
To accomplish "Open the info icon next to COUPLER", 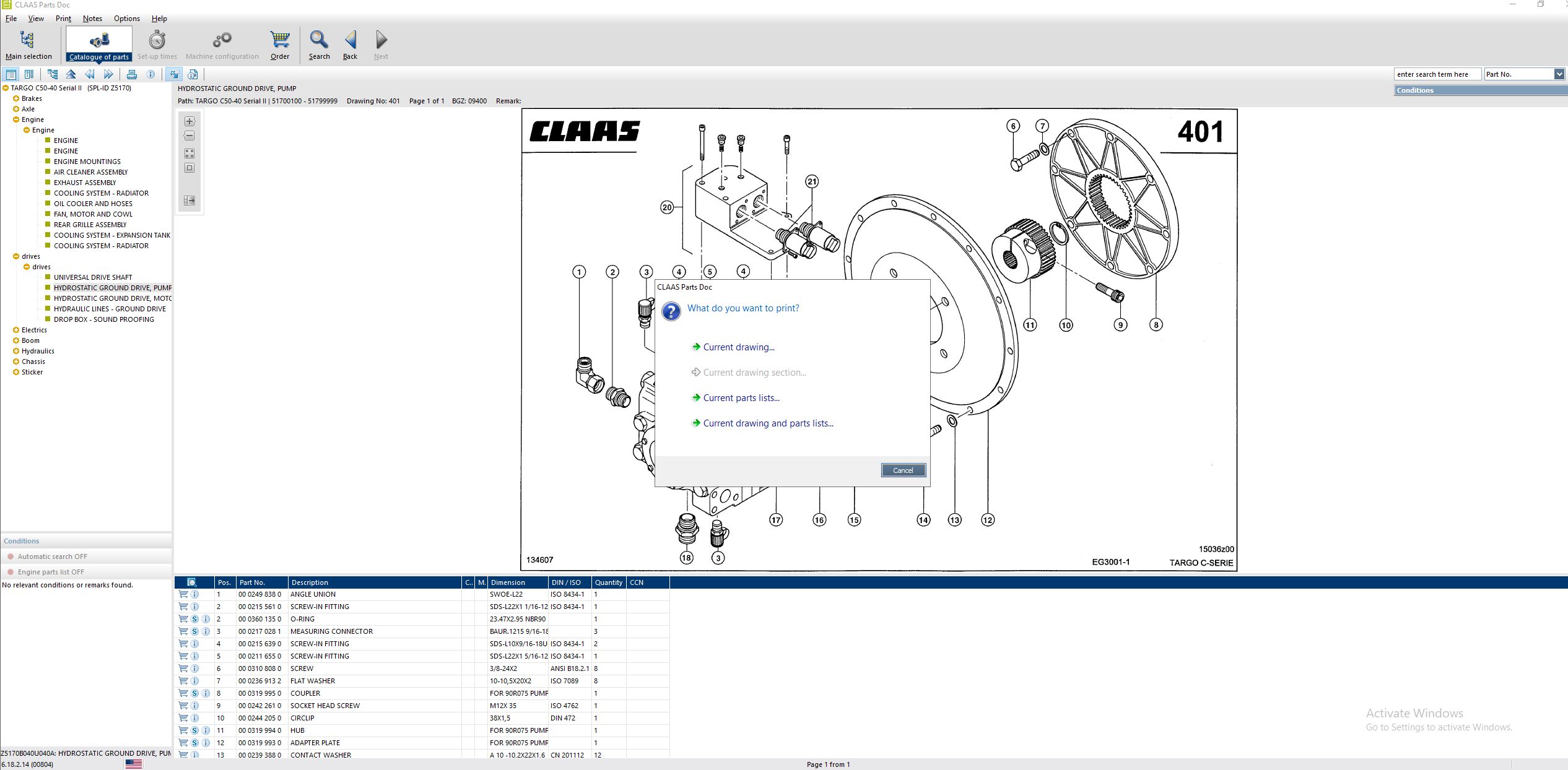I will (205, 693).
